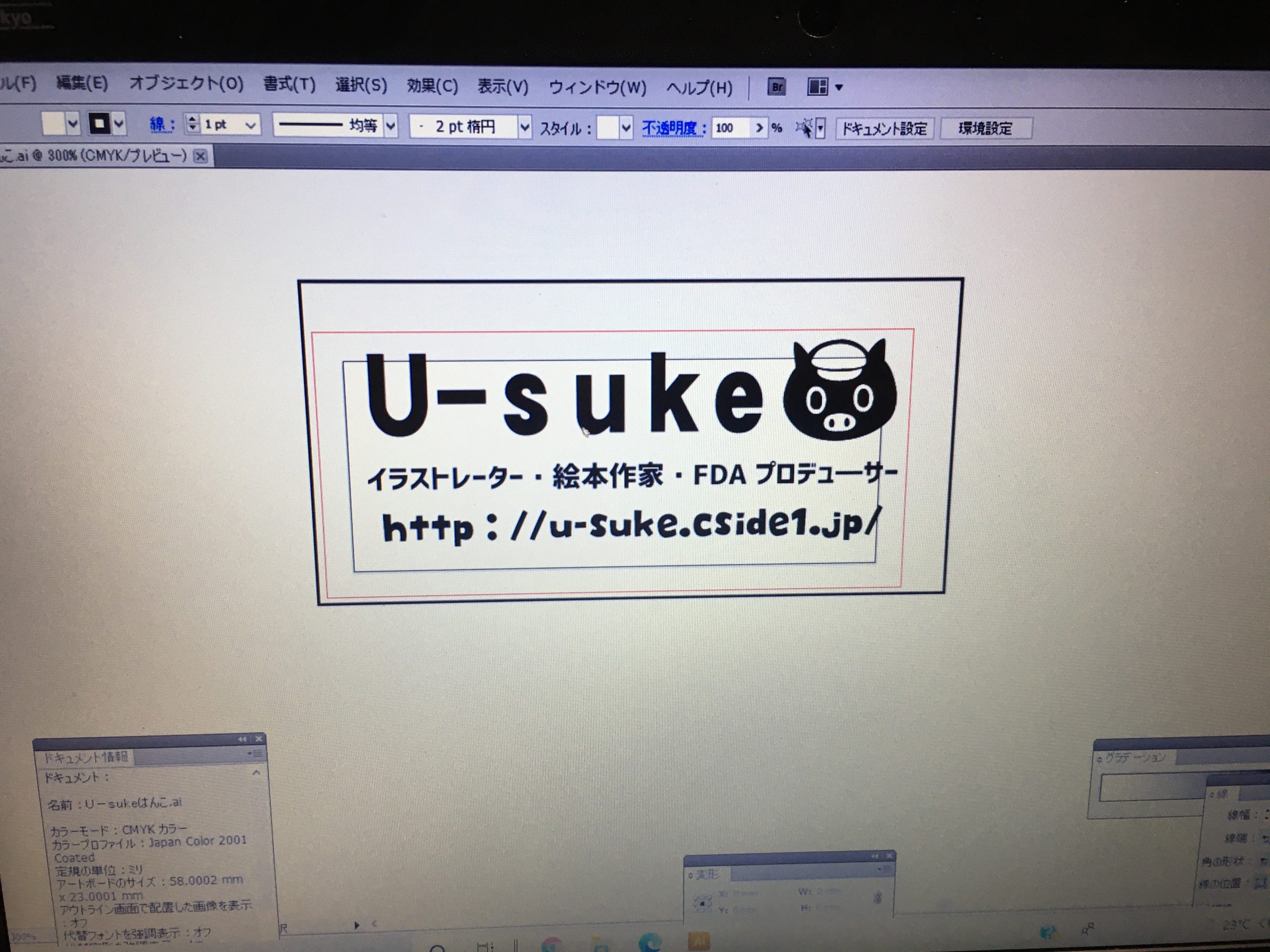The image size is (1270, 952).
Task: Click the pig face logo on artboard
Action: (x=839, y=389)
